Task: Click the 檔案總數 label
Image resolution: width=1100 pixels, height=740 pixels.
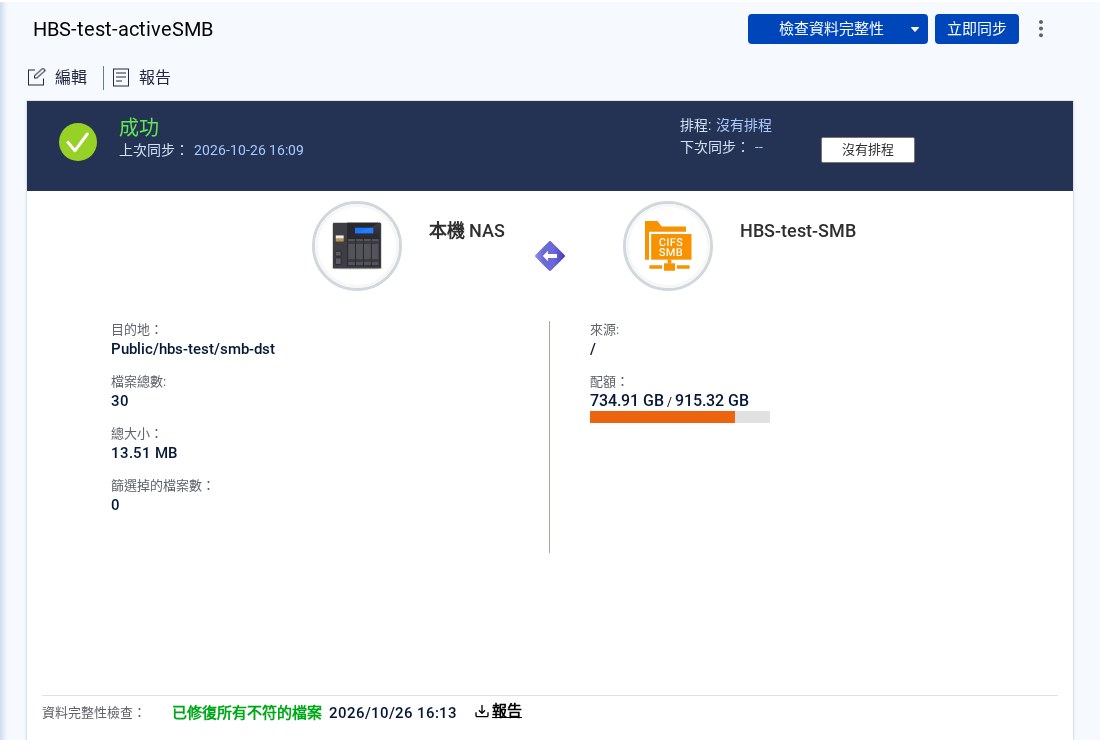Action: click(138, 381)
